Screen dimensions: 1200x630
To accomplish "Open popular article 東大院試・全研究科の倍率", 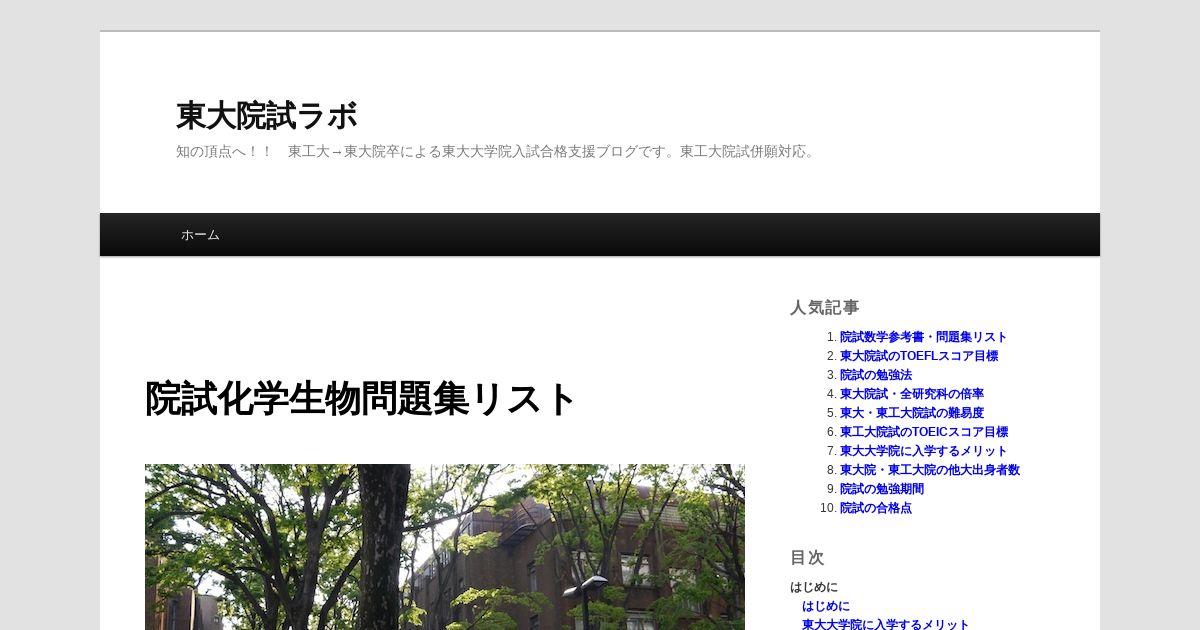I will [x=911, y=394].
